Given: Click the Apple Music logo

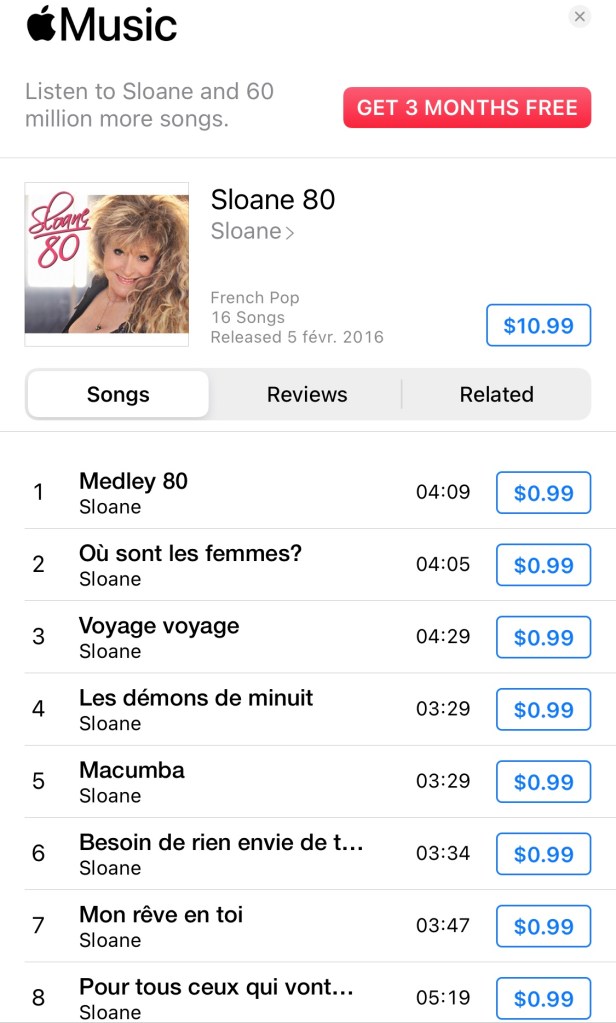Looking at the screenshot, I should 102,24.
